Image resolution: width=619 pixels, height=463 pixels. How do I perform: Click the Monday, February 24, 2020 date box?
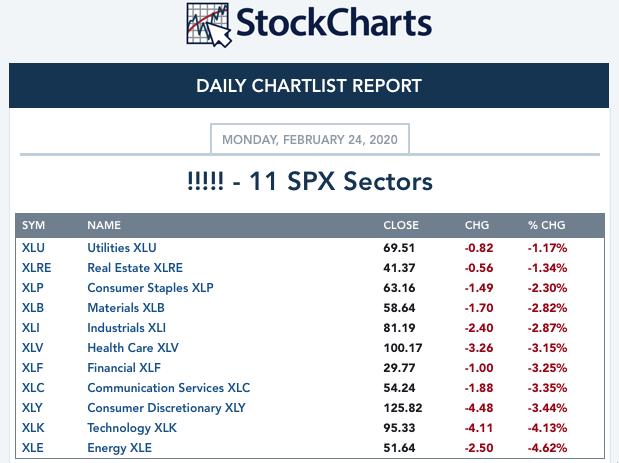pyautogui.click(x=309, y=139)
